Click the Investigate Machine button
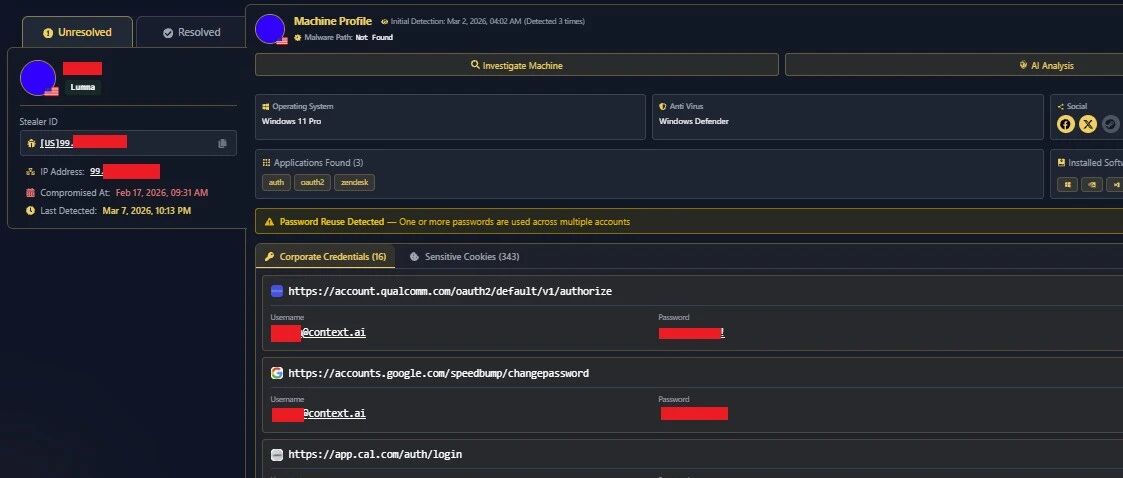 [x=516, y=65]
